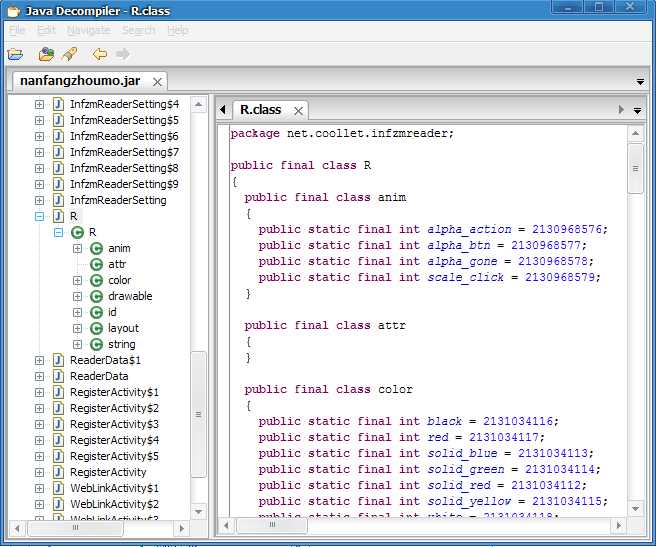
Task: Expand the drawable node
Action: 77,296
